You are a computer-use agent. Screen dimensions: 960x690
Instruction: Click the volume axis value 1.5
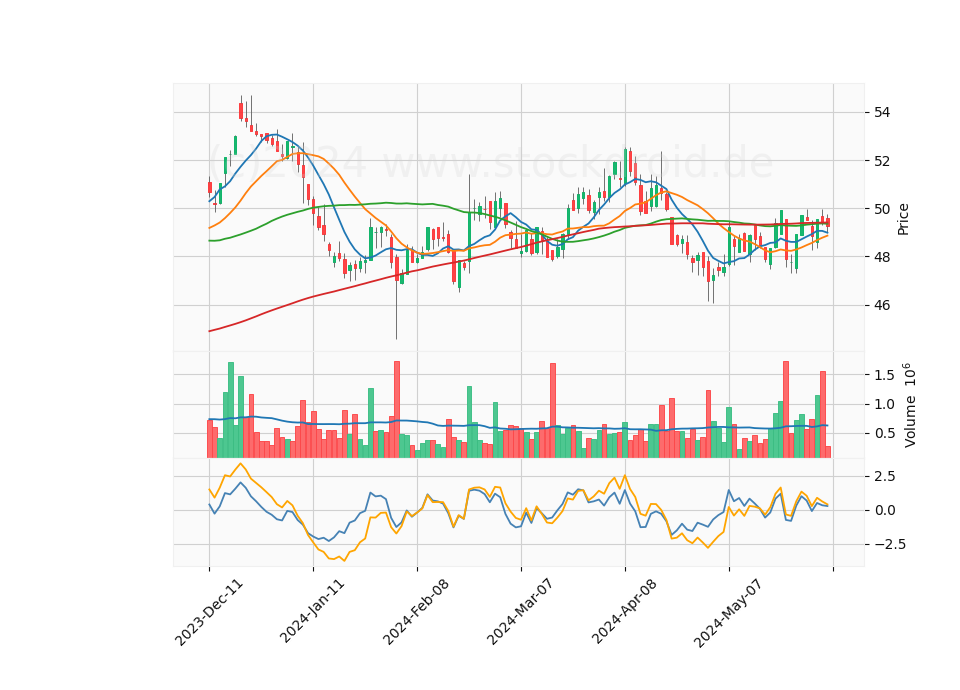click(x=884, y=375)
